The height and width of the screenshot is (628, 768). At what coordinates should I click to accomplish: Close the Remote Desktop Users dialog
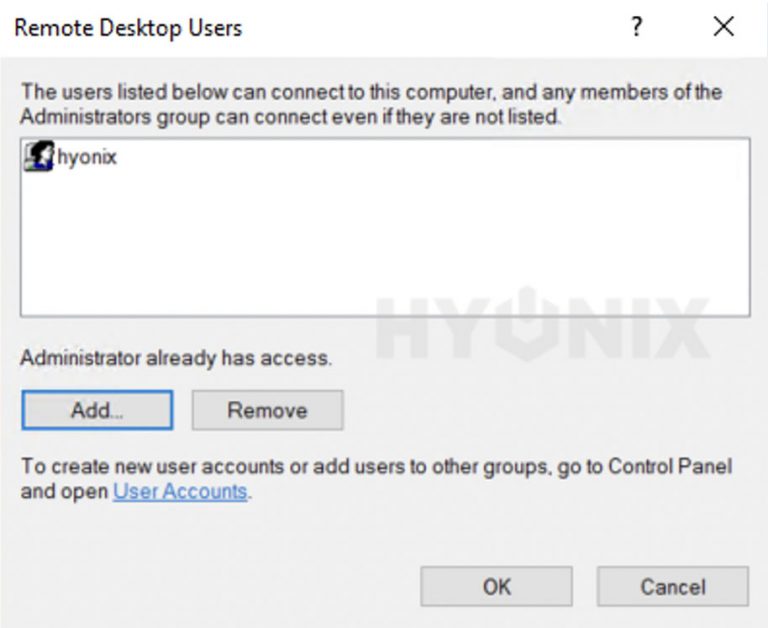pyautogui.click(x=723, y=26)
